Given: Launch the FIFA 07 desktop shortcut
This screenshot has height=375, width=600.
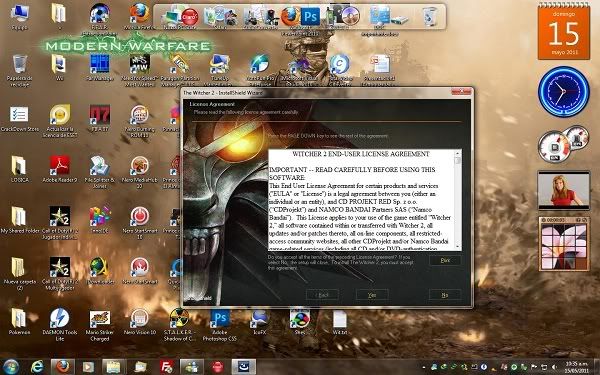Looking at the screenshot, I should click(x=99, y=118).
